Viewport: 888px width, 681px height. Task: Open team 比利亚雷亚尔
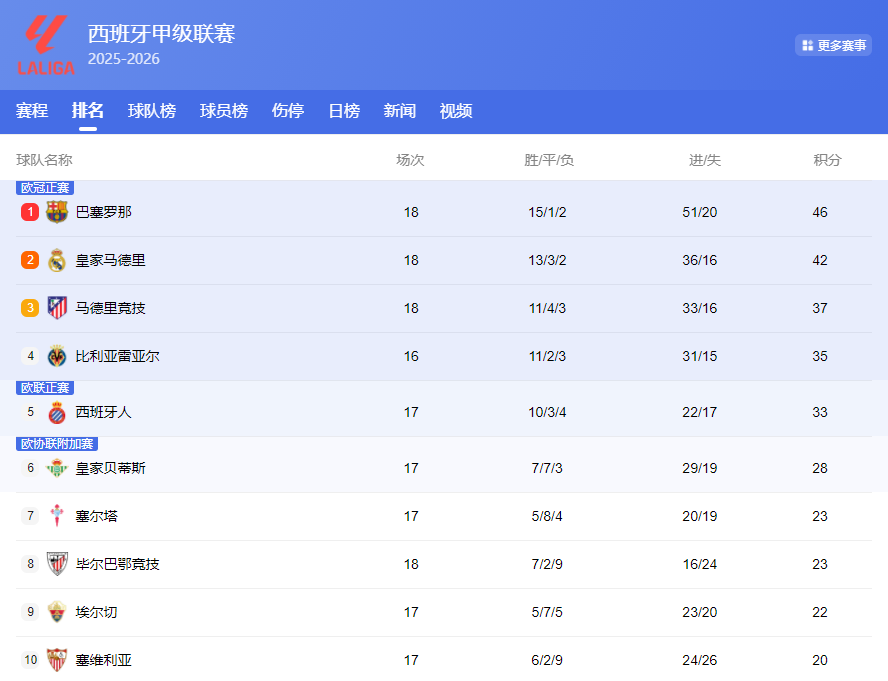(118, 356)
